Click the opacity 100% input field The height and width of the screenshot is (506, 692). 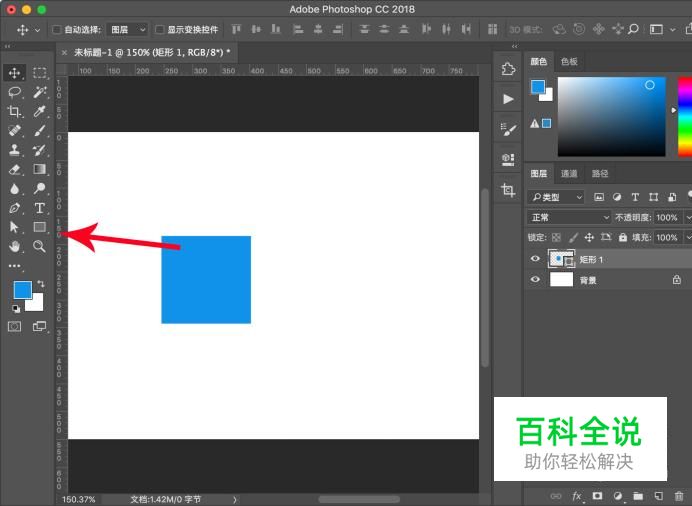click(667, 217)
